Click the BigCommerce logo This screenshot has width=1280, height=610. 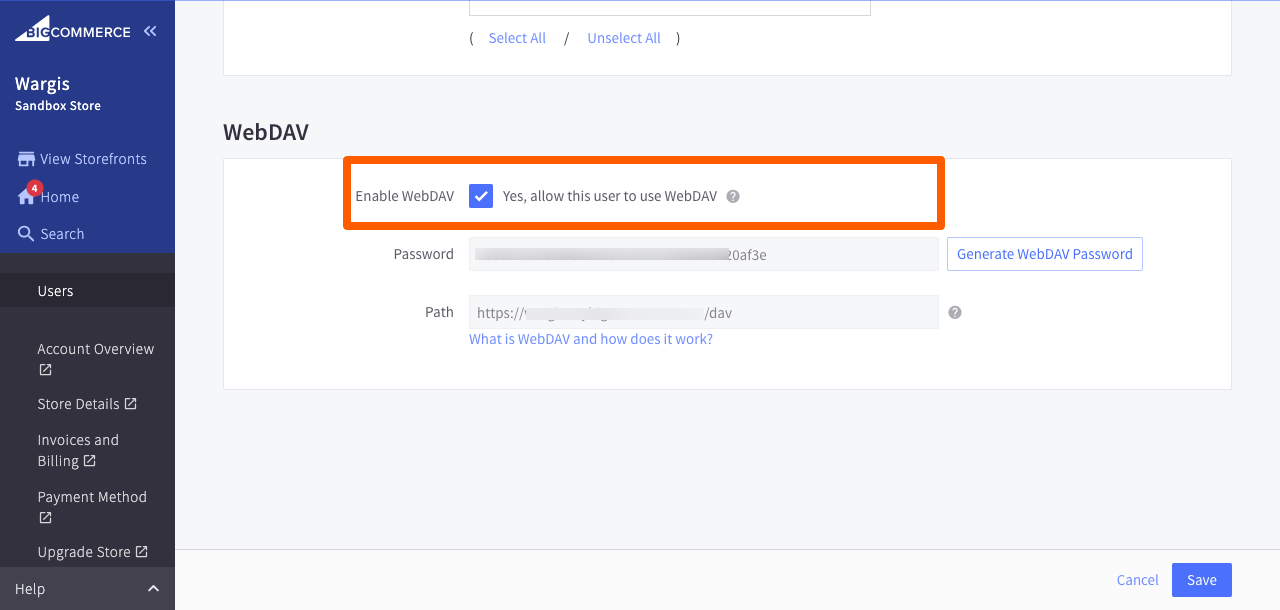[70, 27]
